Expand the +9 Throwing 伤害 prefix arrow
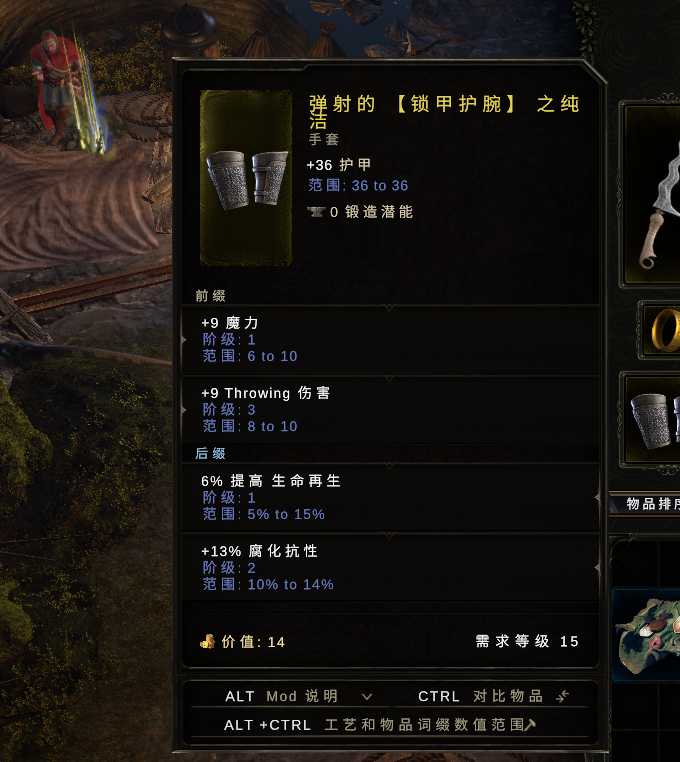This screenshot has height=762, width=680. click(x=184, y=410)
